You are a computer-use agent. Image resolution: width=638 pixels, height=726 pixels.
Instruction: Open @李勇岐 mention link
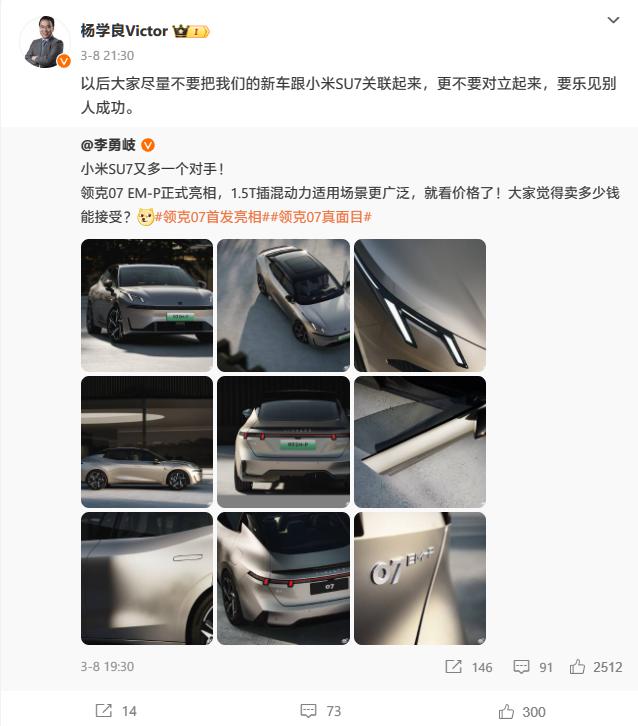click(x=108, y=145)
